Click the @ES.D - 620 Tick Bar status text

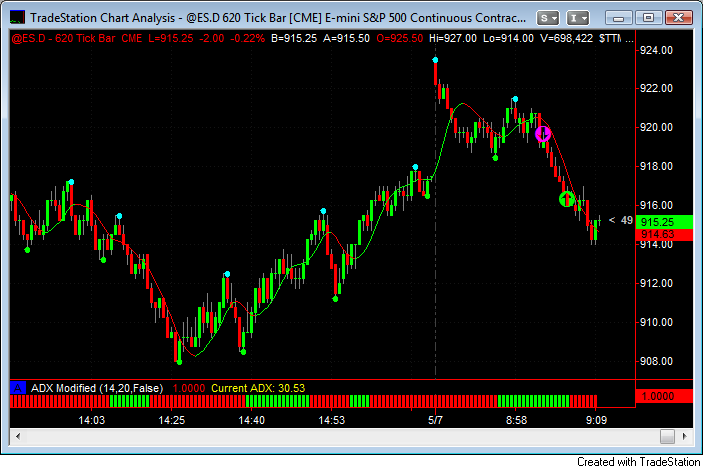tap(63, 39)
